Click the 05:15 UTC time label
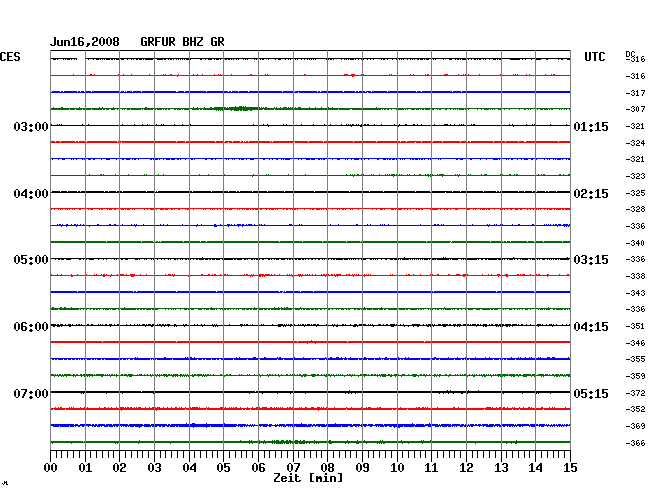This screenshot has height=494, width=650. pyautogui.click(x=591, y=393)
